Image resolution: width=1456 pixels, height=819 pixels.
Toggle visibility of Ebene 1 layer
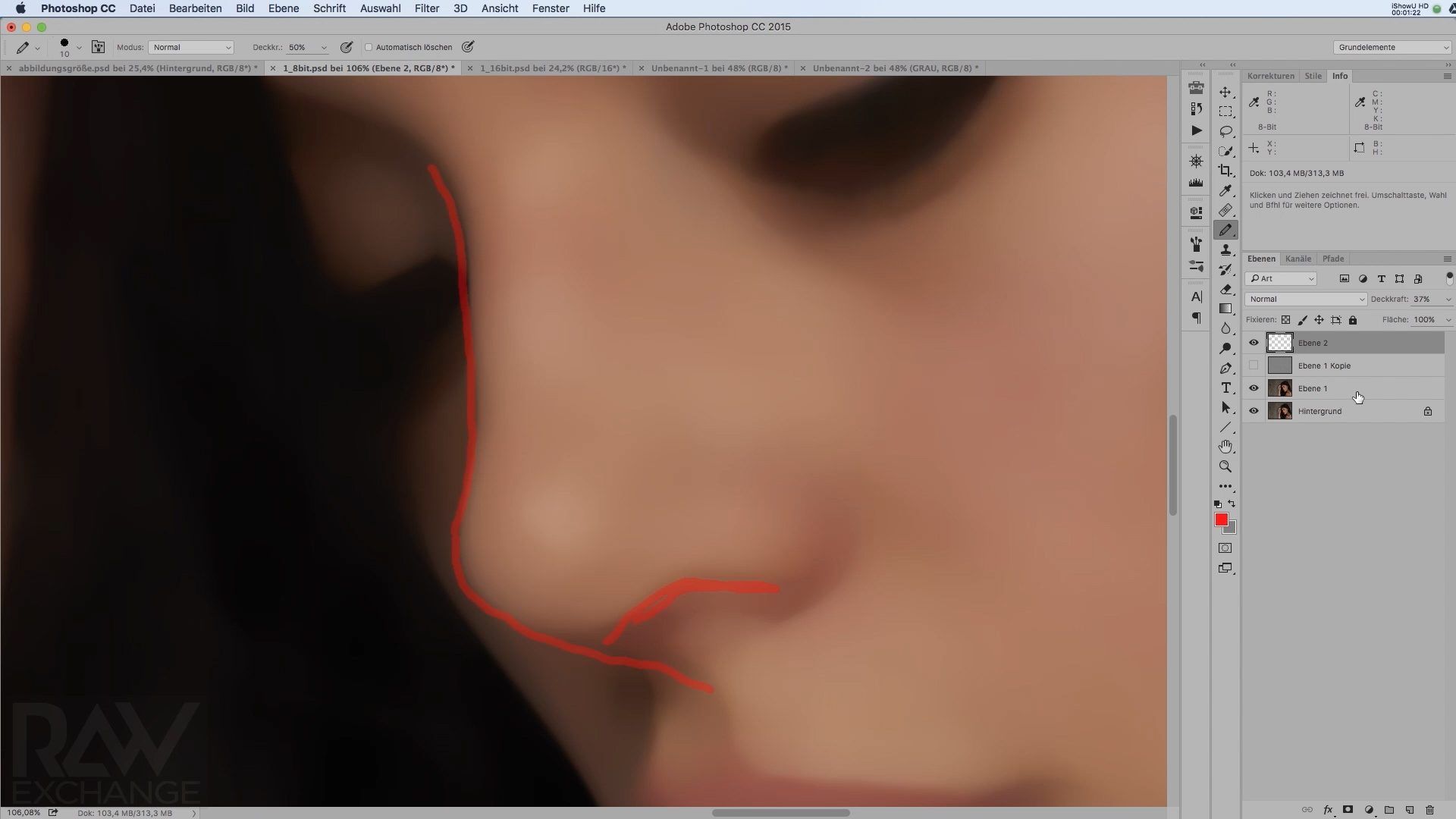(1254, 388)
